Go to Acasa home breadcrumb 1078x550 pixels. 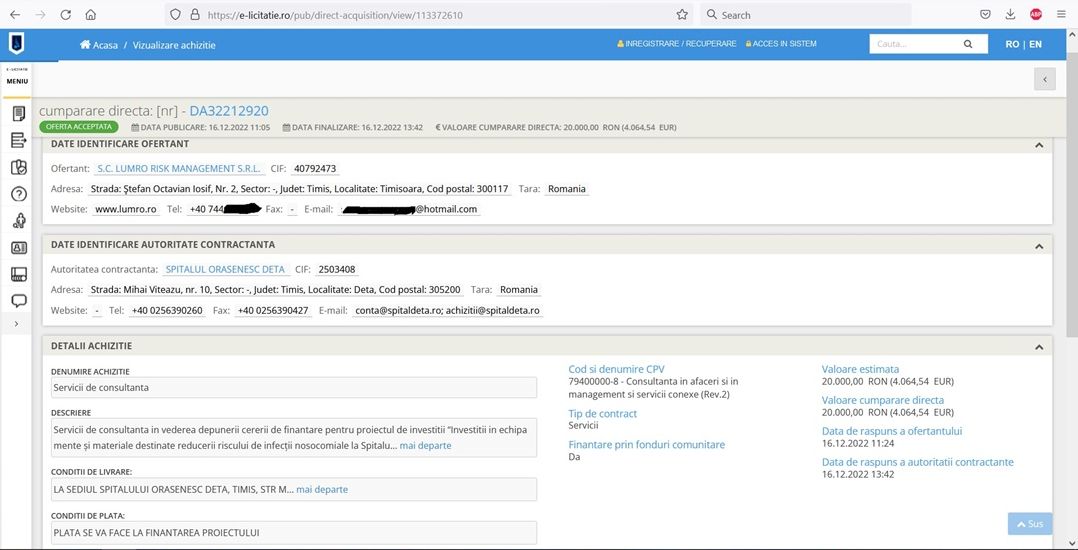[x=99, y=45]
